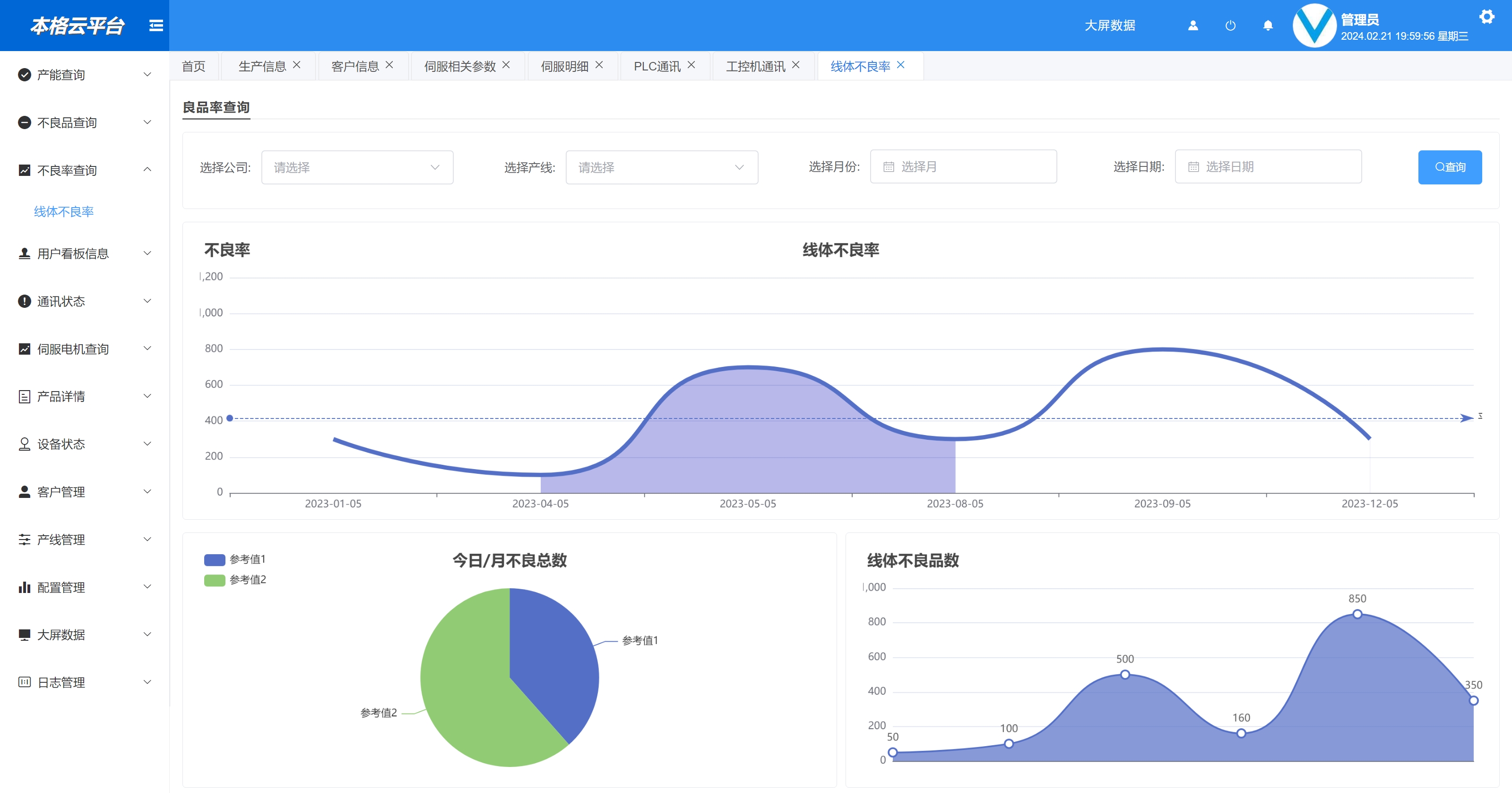Select the 良品率查询 section tab
The width and height of the screenshot is (1512, 793).
pyautogui.click(x=216, y=107)
